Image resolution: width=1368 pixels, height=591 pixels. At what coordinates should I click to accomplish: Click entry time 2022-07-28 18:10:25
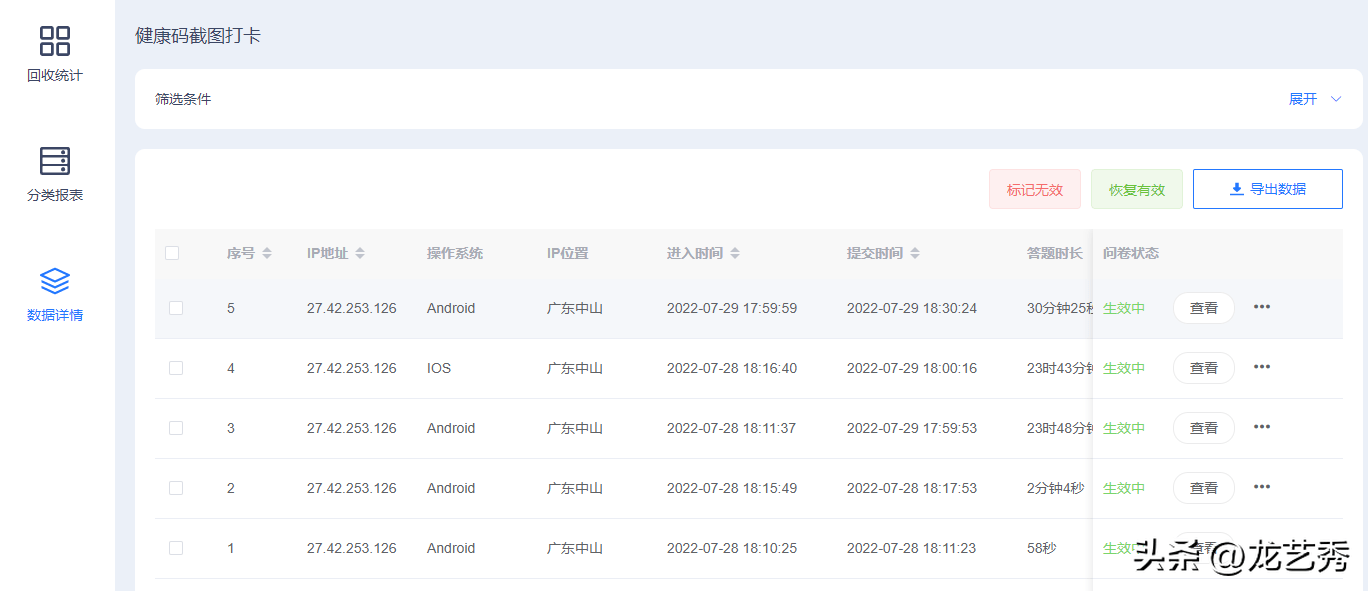pos(732,548)
